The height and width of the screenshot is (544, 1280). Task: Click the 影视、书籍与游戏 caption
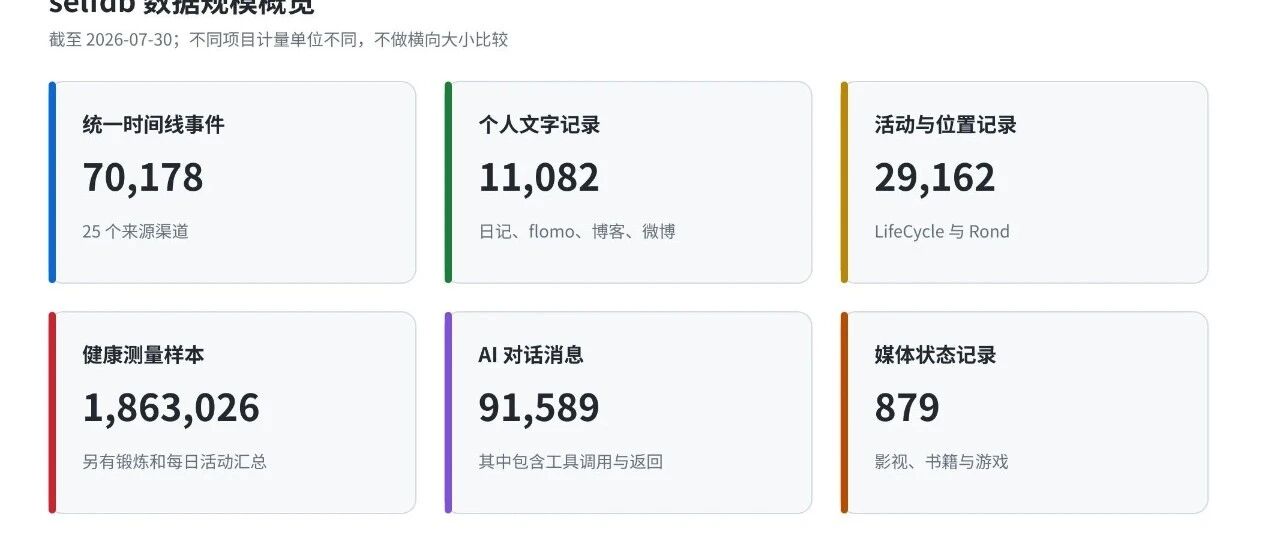pos(941,461)
